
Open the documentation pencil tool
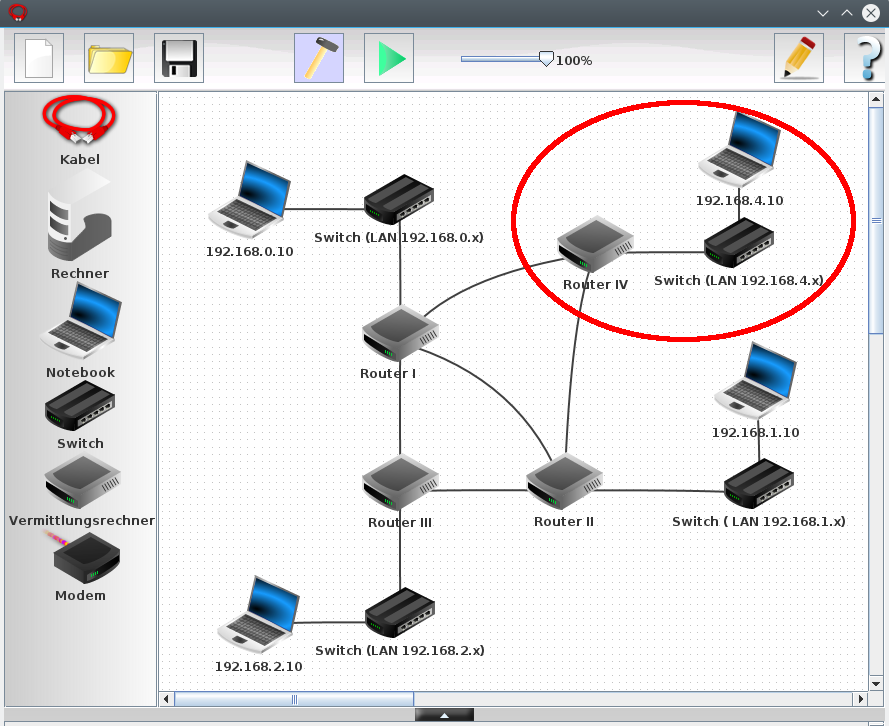(x=799, y=58)
